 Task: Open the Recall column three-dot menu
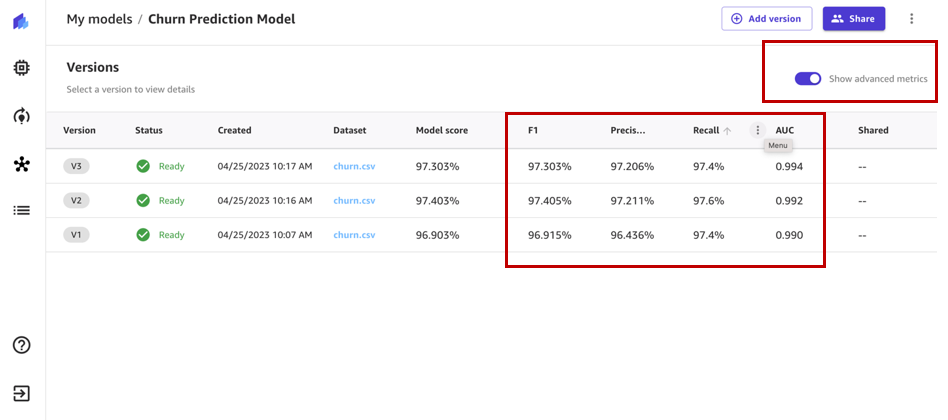pyautogui.click(x=758, y=130)
